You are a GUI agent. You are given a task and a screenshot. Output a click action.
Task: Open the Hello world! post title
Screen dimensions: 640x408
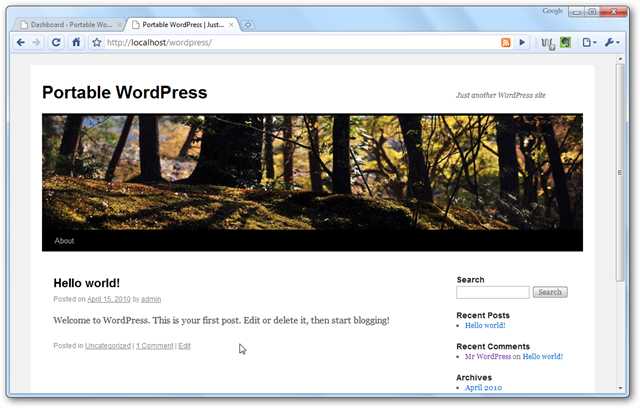(87, 283)
